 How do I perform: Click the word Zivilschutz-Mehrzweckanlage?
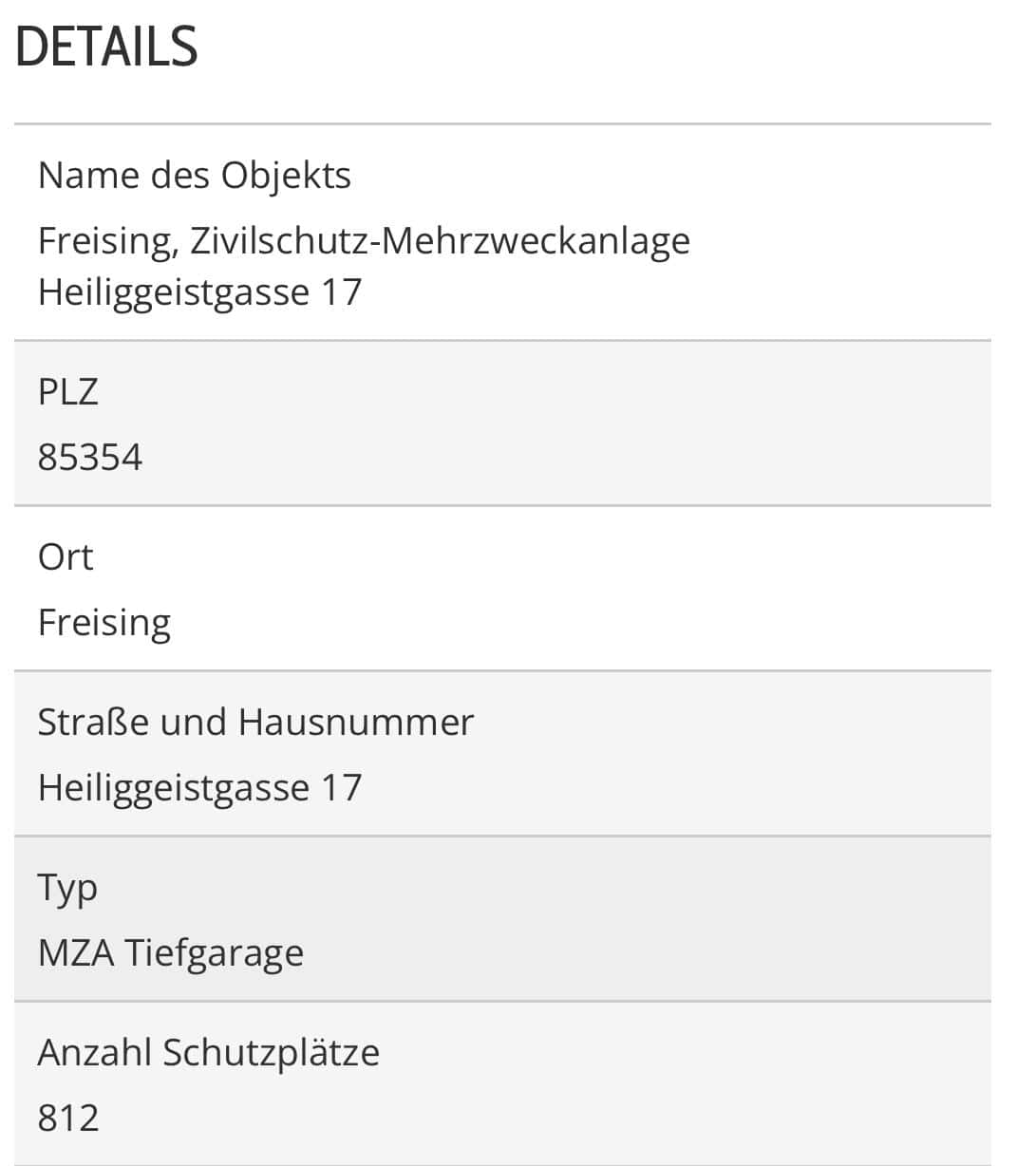(440, 241)
